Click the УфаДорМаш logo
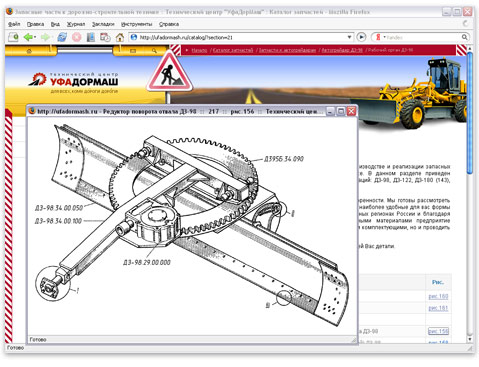 73,83
